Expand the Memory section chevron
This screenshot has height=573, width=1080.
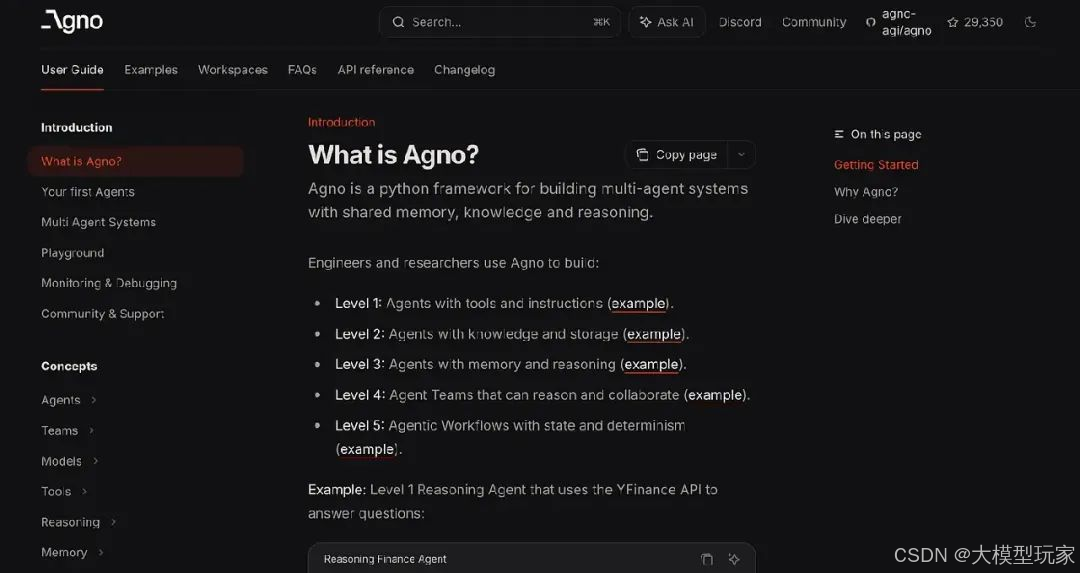pos(101,552)
